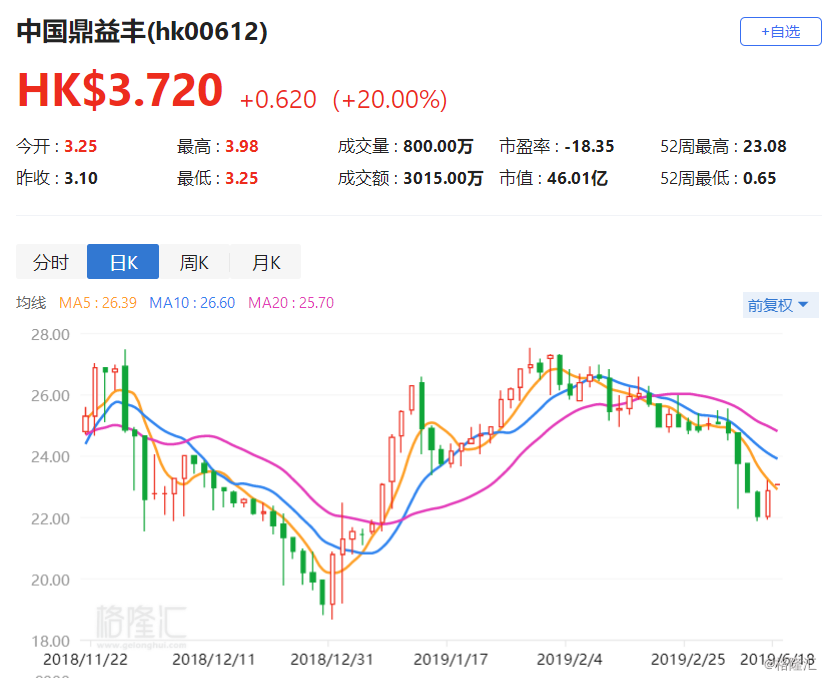Click the +0.620 price change value

(x=278, y=99)
